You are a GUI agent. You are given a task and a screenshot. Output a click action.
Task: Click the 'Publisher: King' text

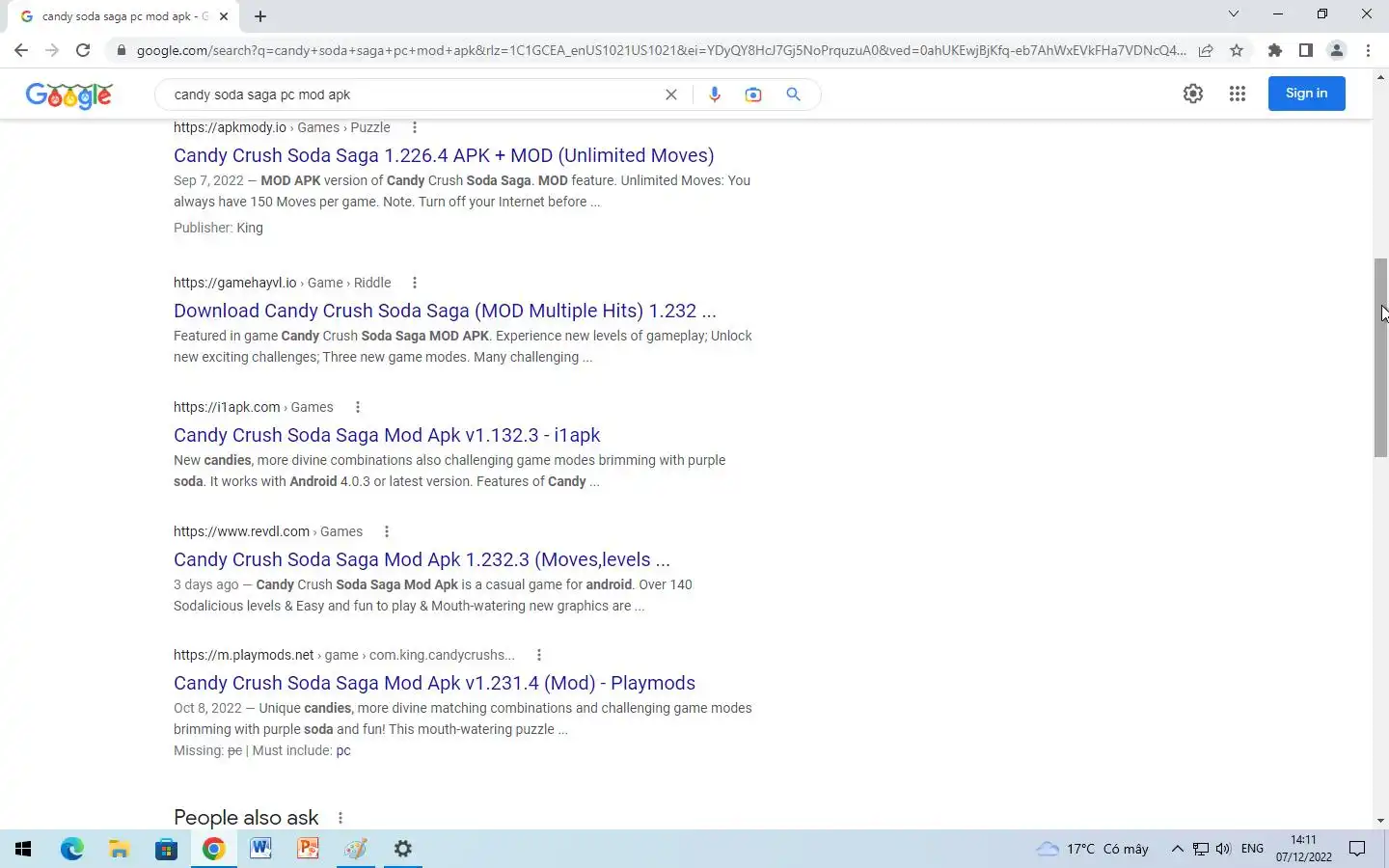[x=218, y=228]
